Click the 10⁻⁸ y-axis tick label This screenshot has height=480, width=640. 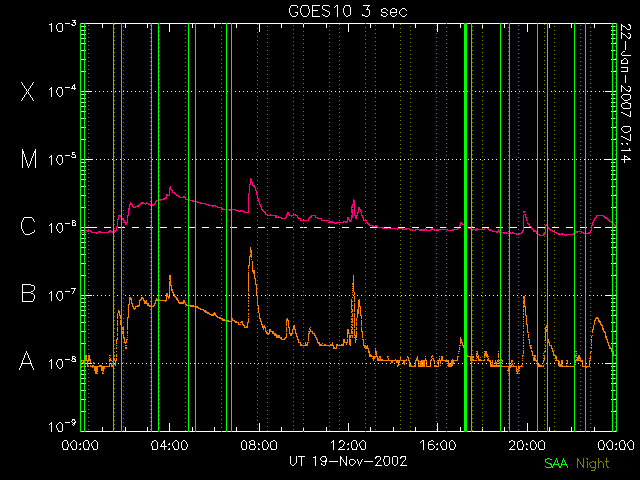62,362
